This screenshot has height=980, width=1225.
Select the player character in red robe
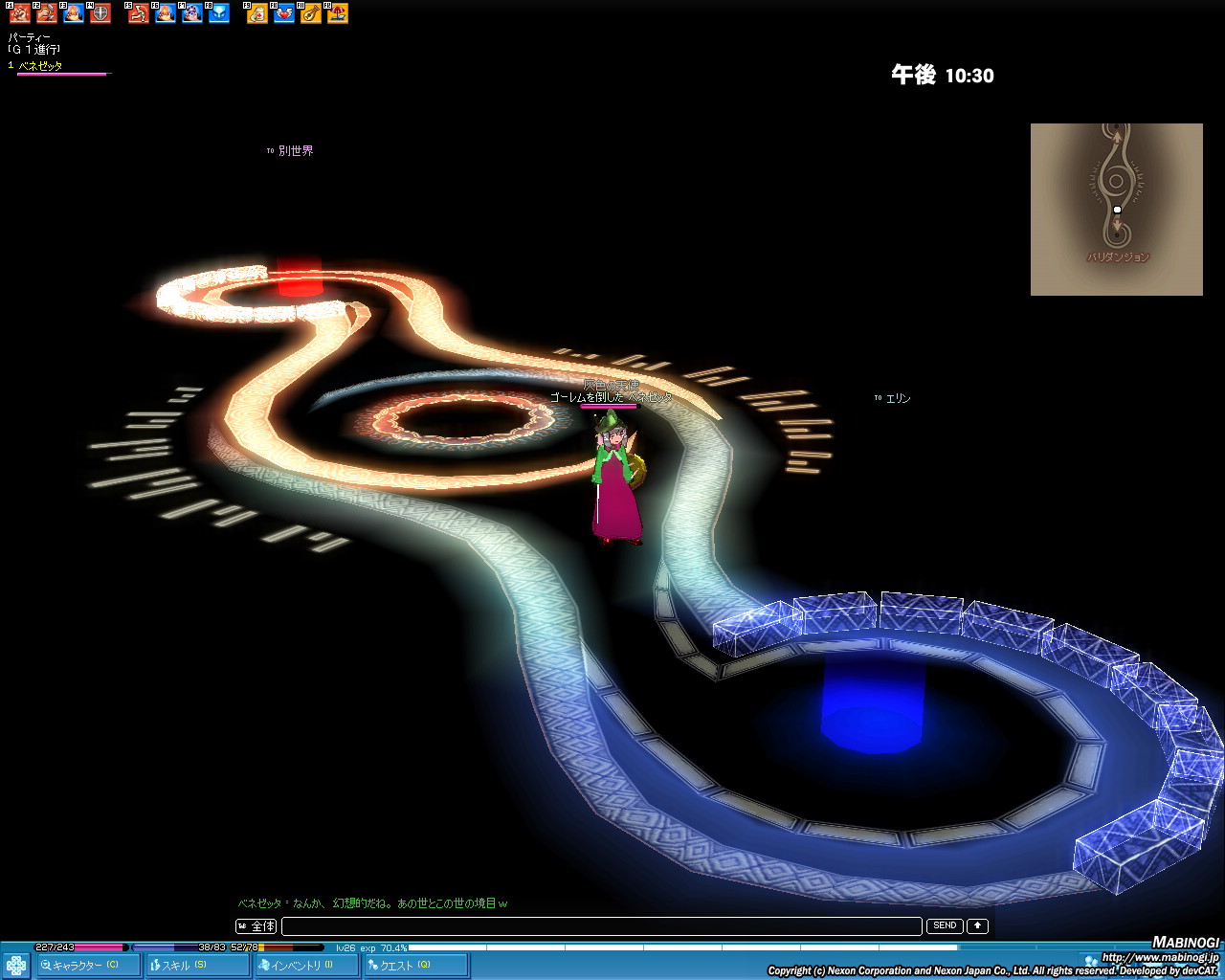[616, 483]
